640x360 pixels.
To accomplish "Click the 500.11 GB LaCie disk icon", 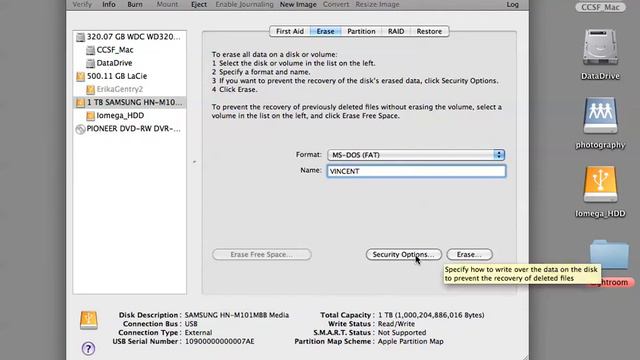I will (x=80, y=76).
